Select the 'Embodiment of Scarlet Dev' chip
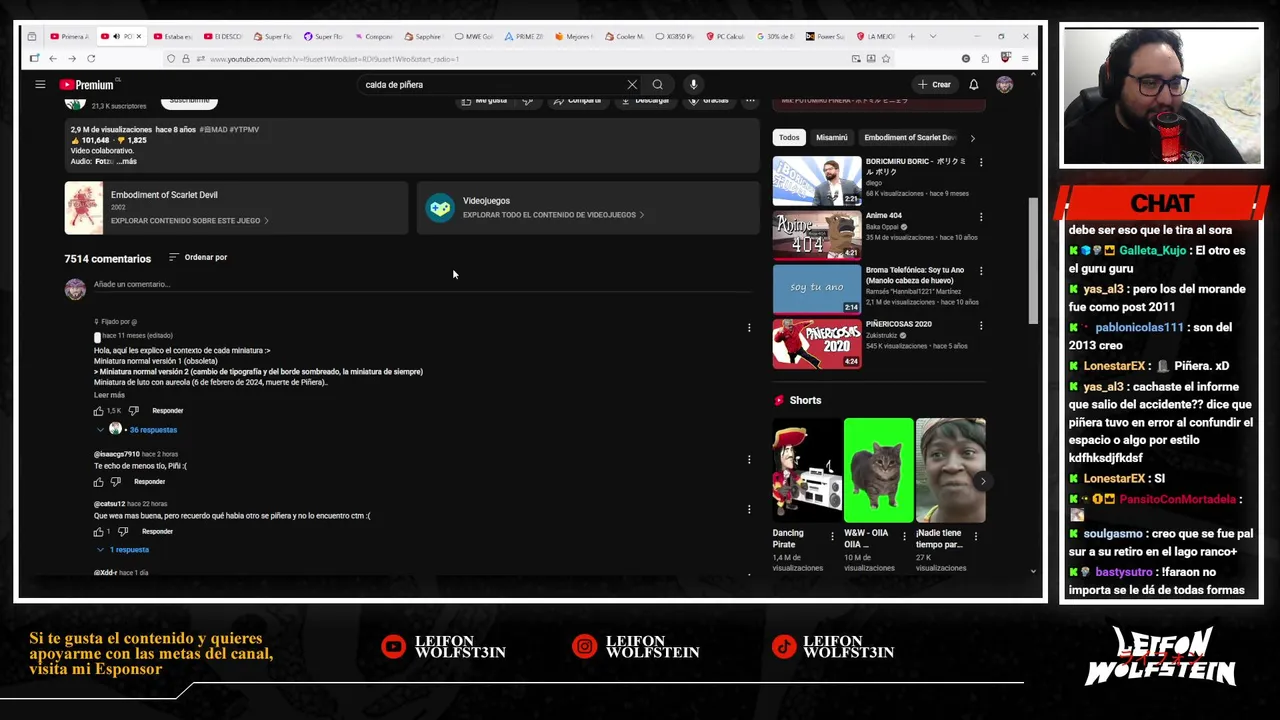This screenshot has height=720, width=1280. [x=909, y=138]
